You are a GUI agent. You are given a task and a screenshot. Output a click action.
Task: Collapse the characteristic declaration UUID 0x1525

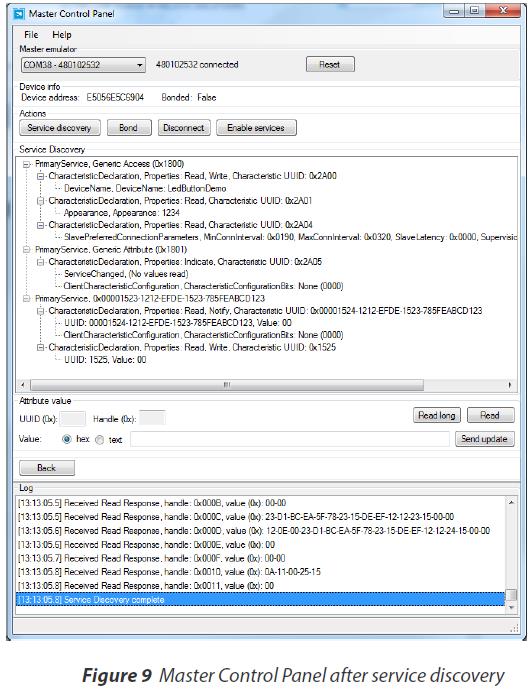pos(40,348)
